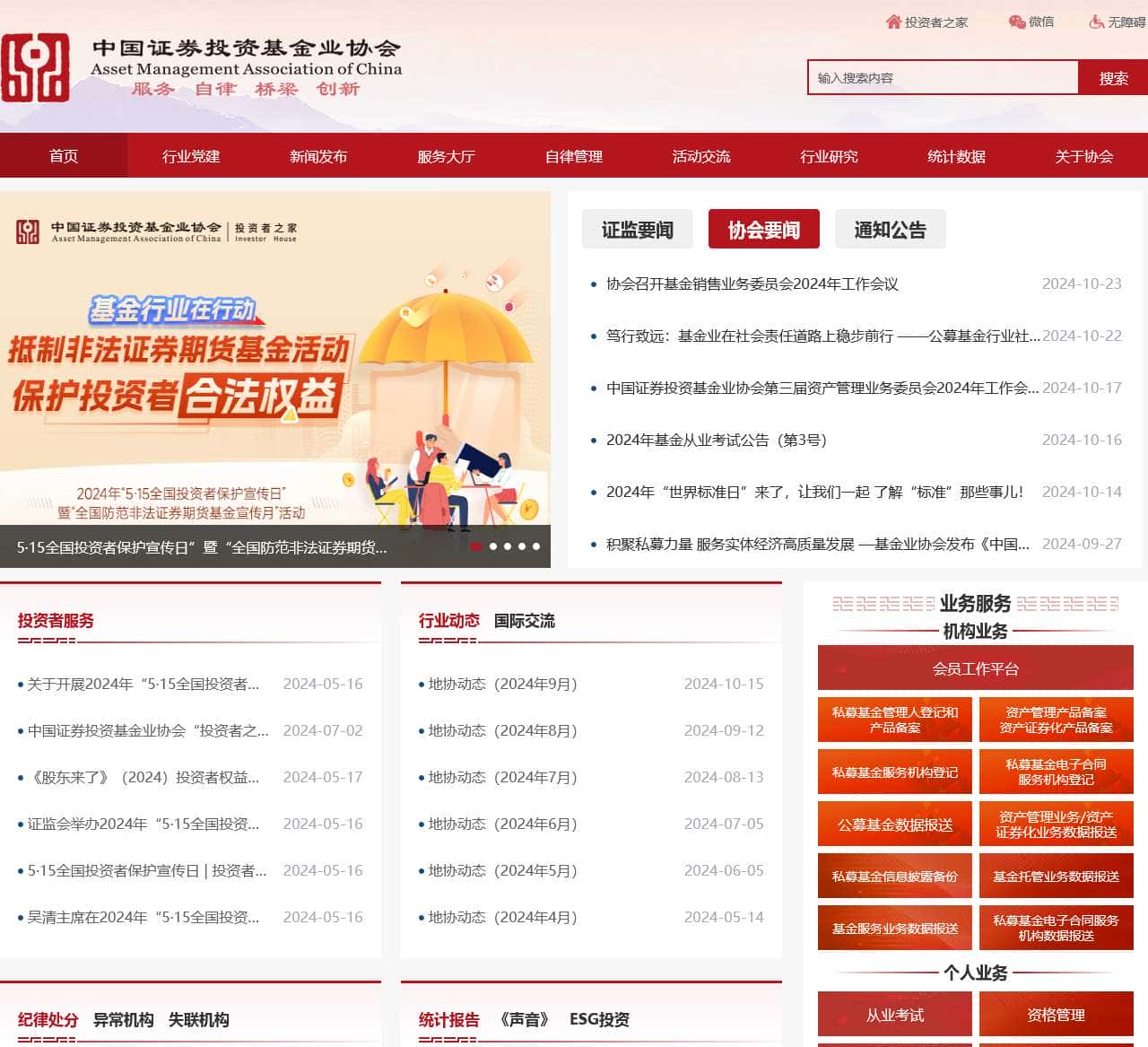Focus the 输入搜索内容 search box
This screenshot has width=1148, height=1047.
point(943,78)
